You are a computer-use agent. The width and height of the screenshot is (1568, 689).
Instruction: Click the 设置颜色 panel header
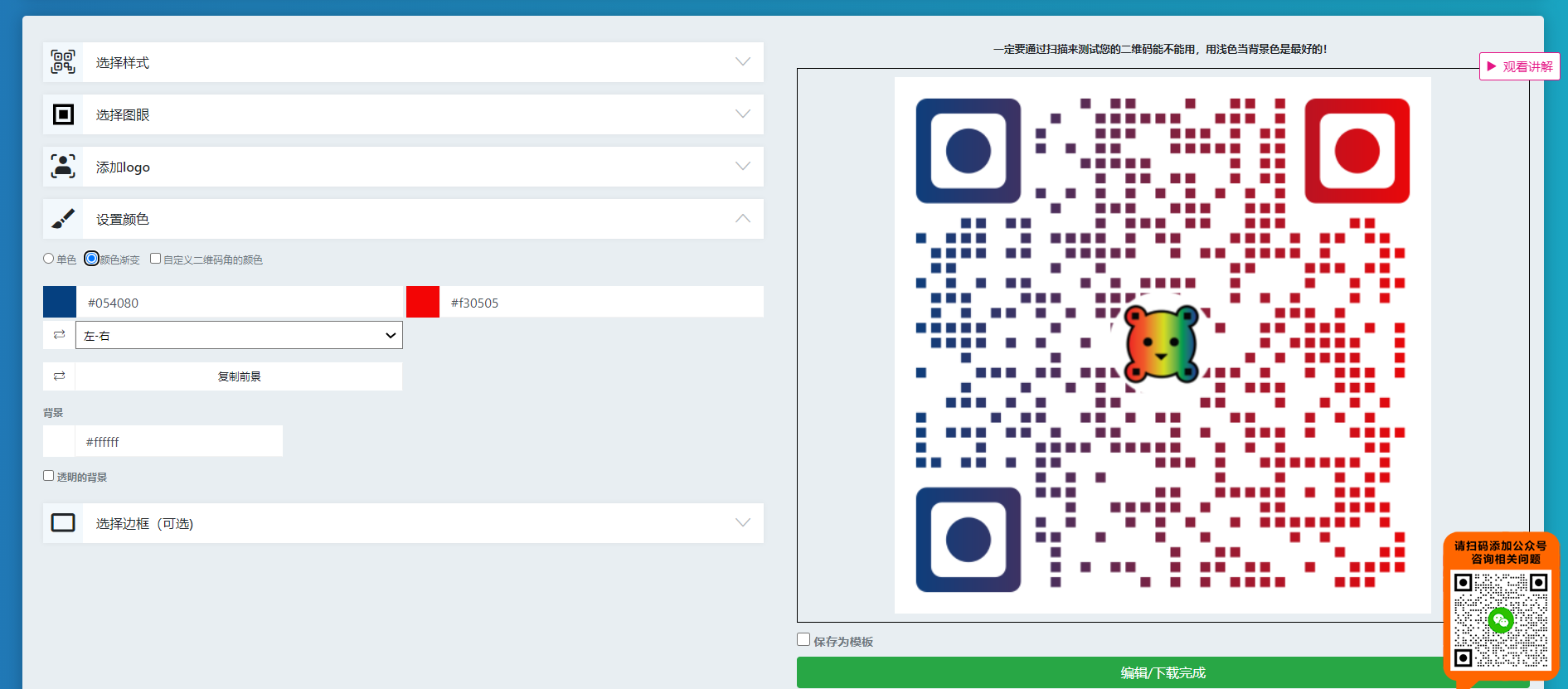click(403, 219)
